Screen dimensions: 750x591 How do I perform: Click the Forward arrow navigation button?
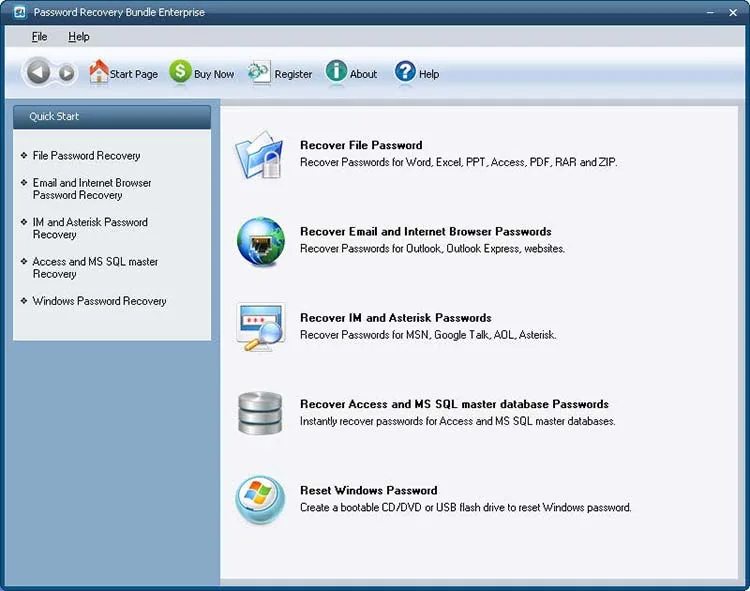click(66, 73)
